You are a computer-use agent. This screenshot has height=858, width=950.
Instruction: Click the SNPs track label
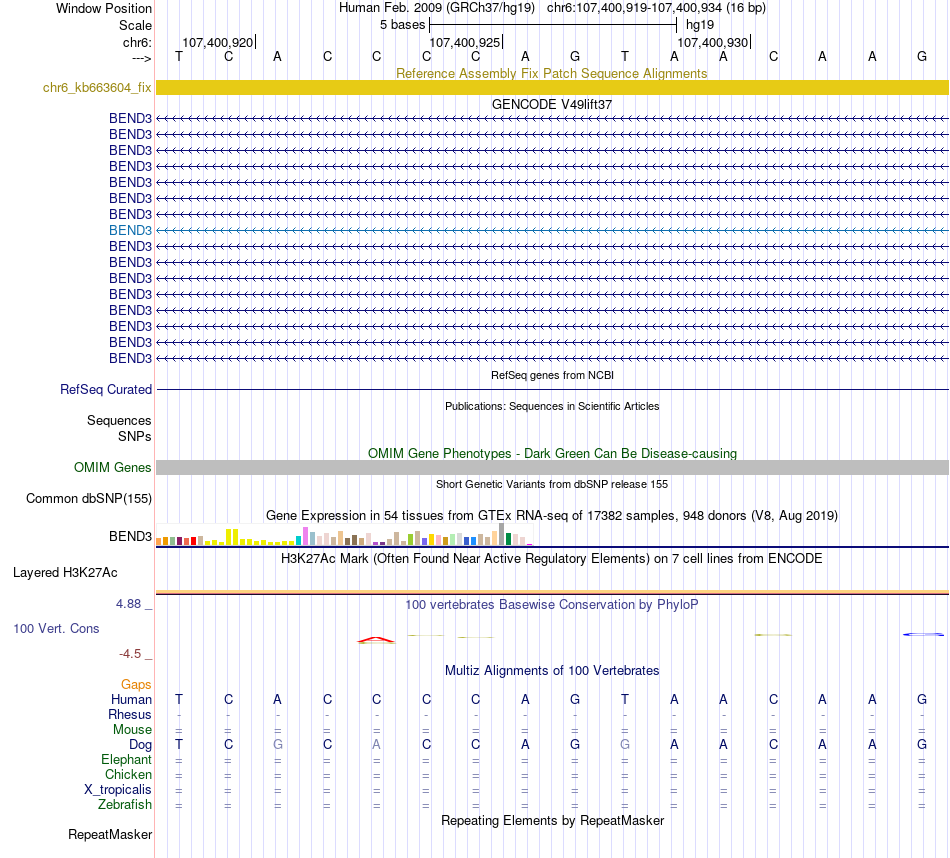tap(135, 436)
